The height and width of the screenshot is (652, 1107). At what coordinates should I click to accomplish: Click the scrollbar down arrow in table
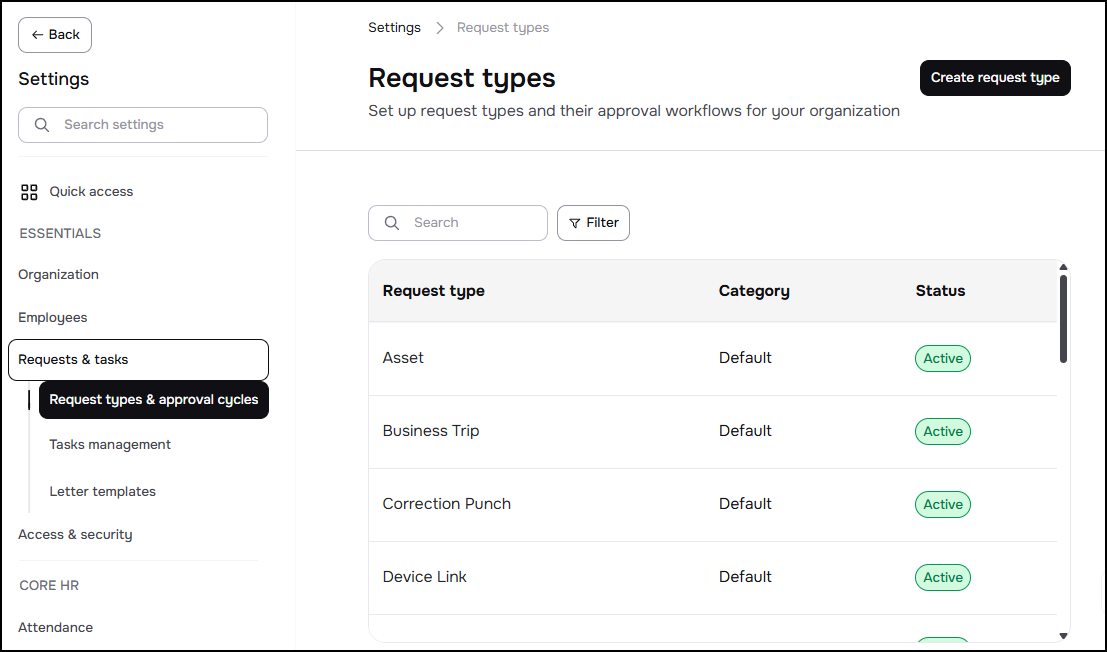click(x=1063, y=636)
